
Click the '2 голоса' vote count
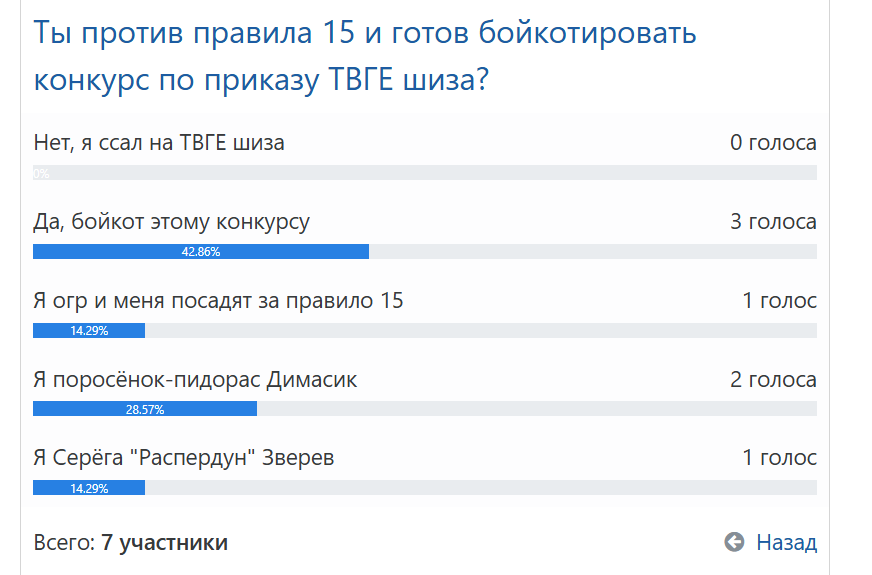(773, 380)
